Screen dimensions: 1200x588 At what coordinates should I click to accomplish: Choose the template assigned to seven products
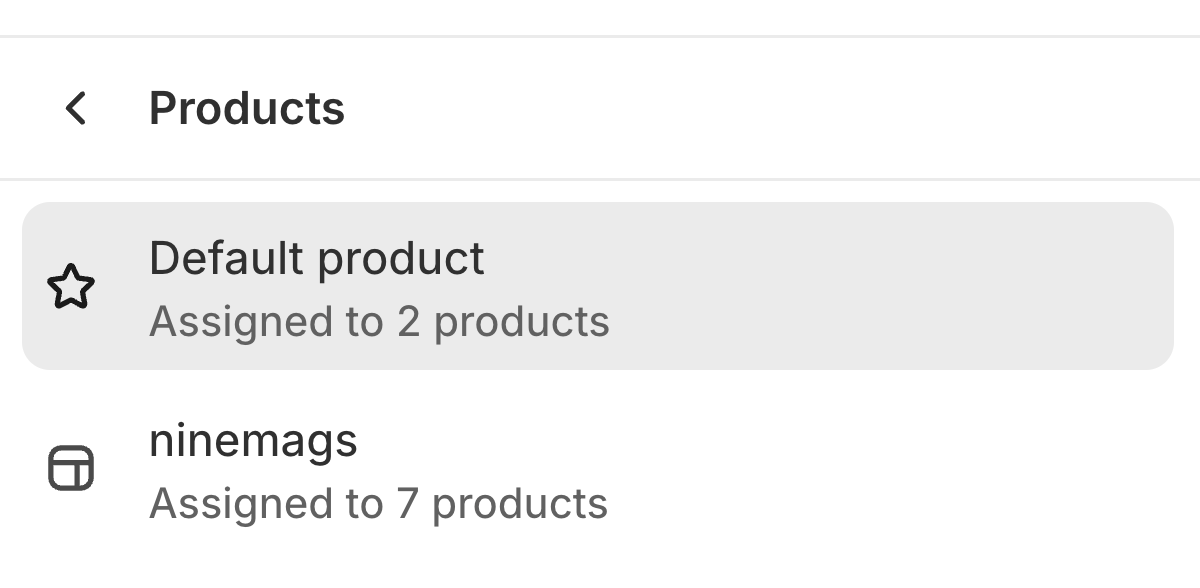tap(597, 470)
